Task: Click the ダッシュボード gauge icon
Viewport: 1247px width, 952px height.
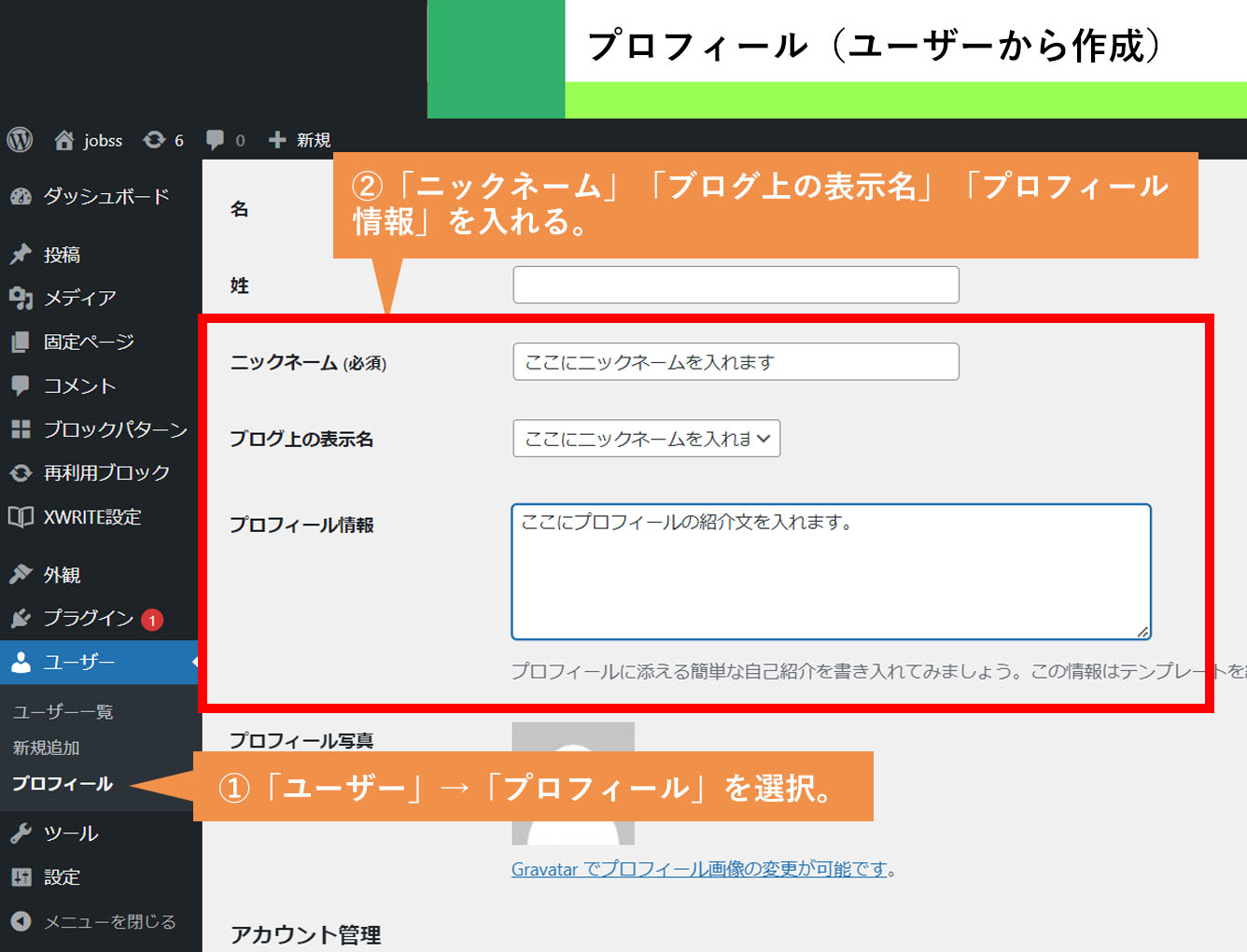Action: (x=21, y=196)
